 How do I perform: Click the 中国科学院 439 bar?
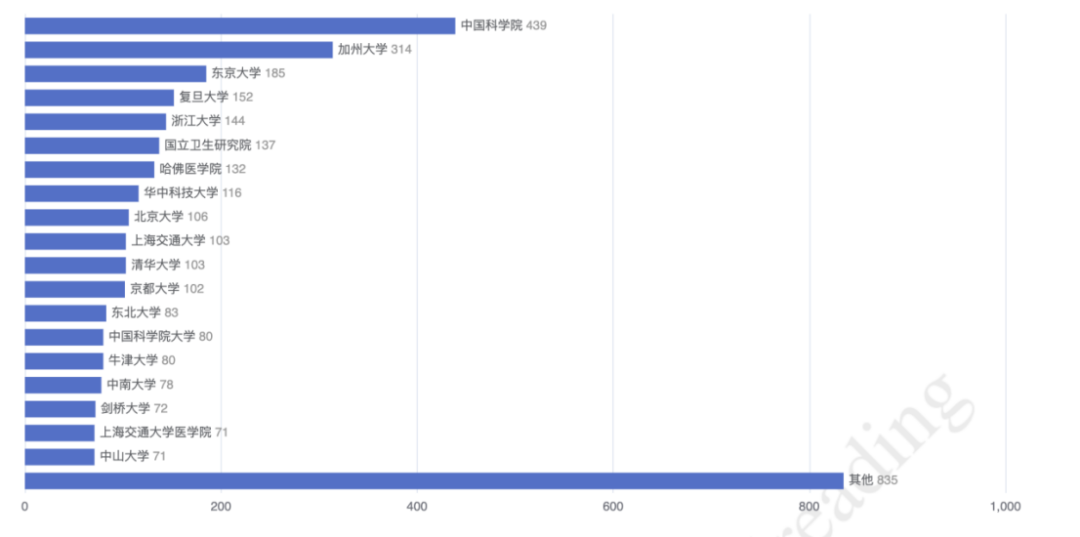pos(239,26)
